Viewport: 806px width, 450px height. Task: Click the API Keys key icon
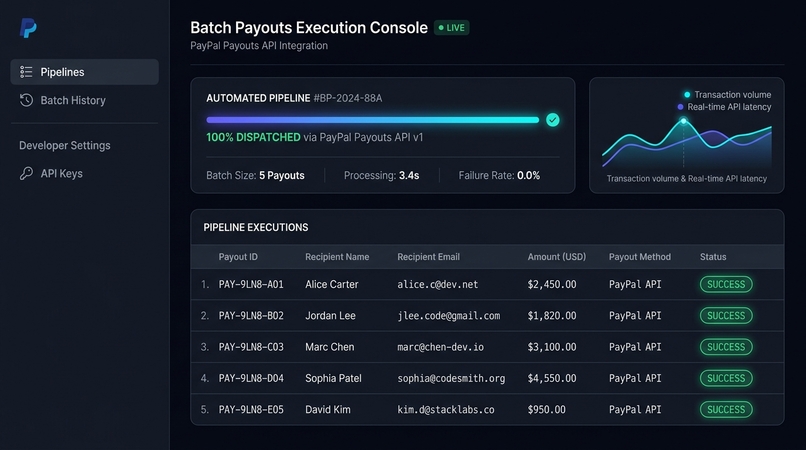click(26, 173)
